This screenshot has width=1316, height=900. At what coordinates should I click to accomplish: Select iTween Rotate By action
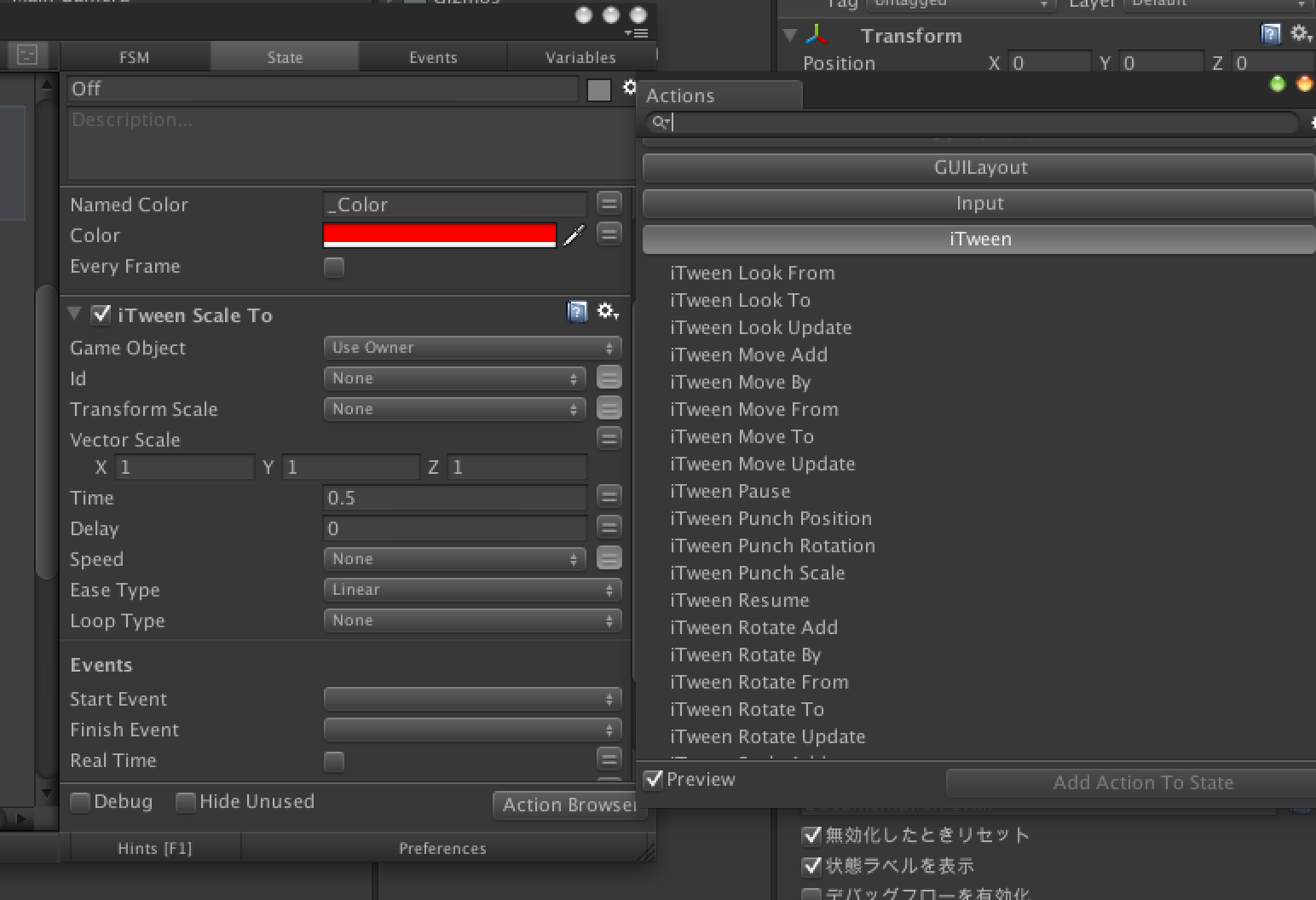[746, 655]
